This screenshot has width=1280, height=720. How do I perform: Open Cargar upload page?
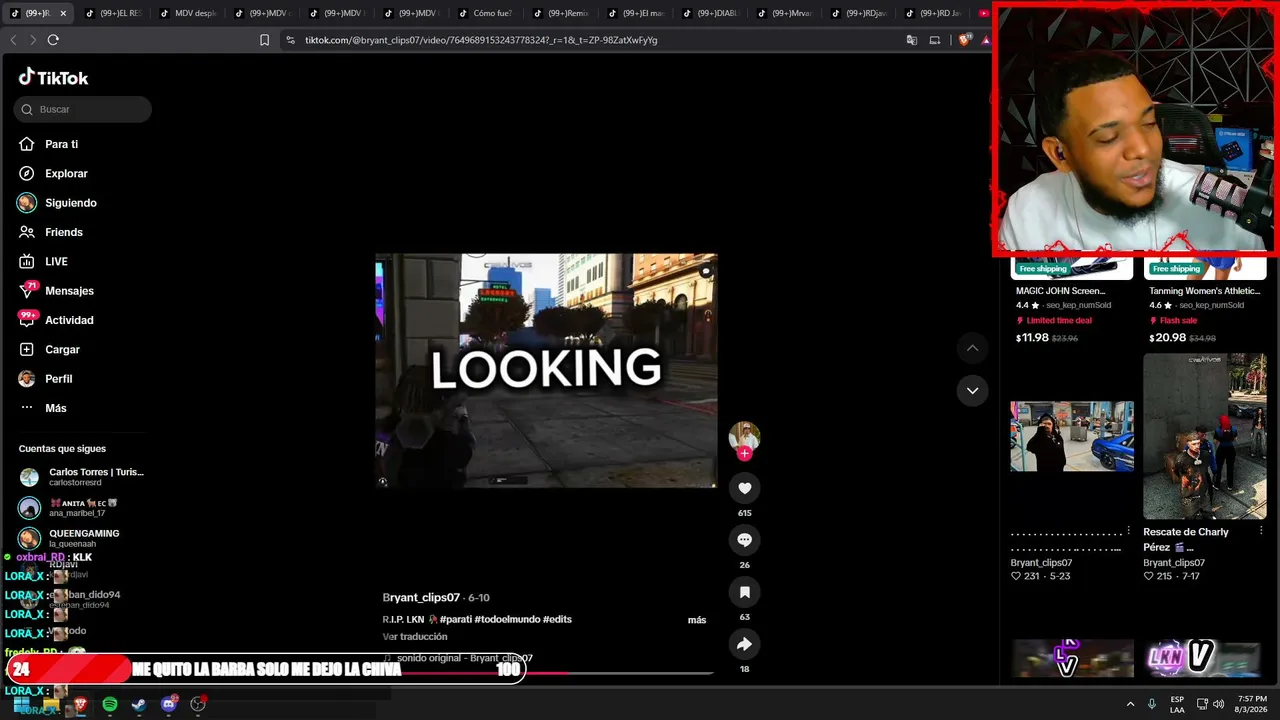pos(62,349)
